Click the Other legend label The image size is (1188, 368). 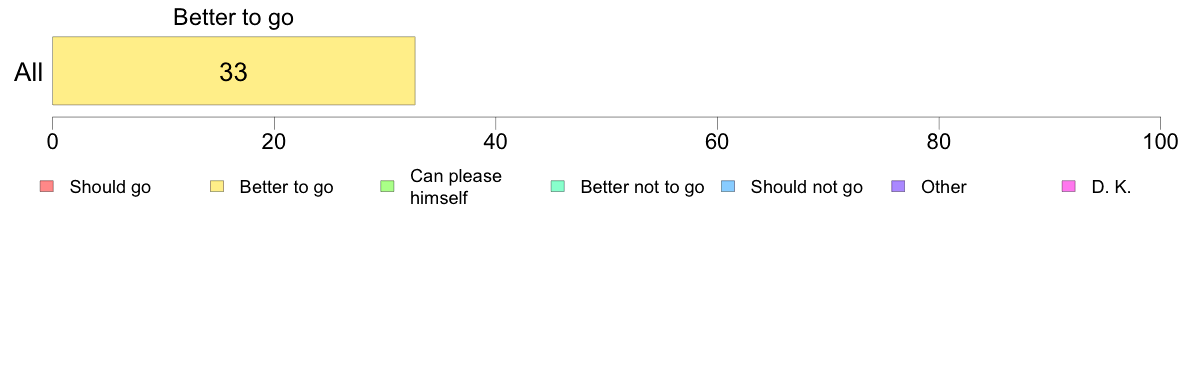tap(944, 187)
